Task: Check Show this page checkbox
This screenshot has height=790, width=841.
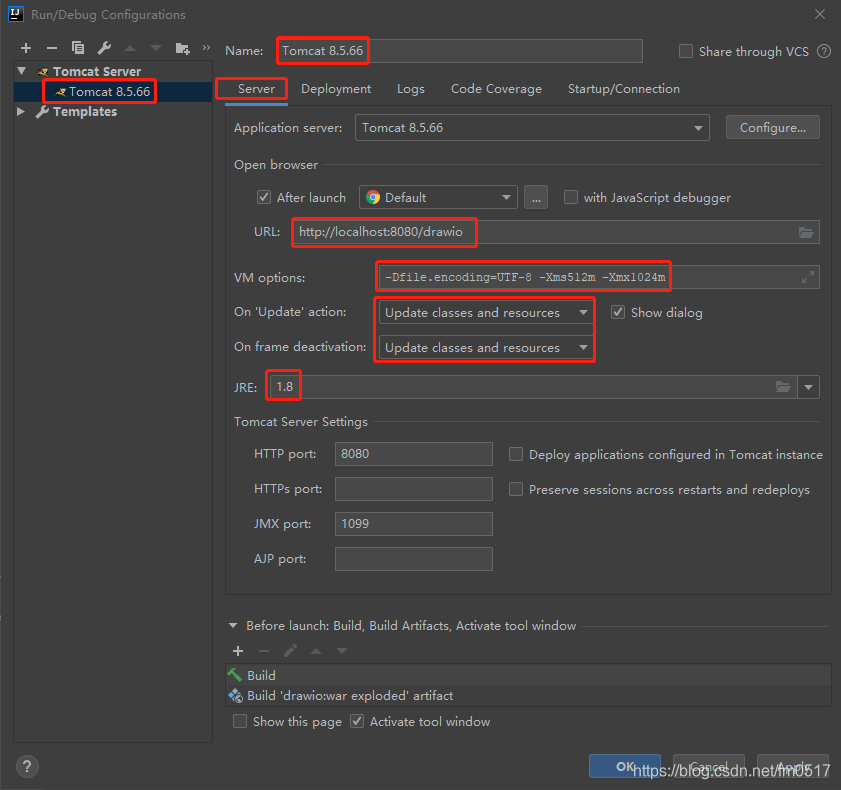Action: point(240,721)
